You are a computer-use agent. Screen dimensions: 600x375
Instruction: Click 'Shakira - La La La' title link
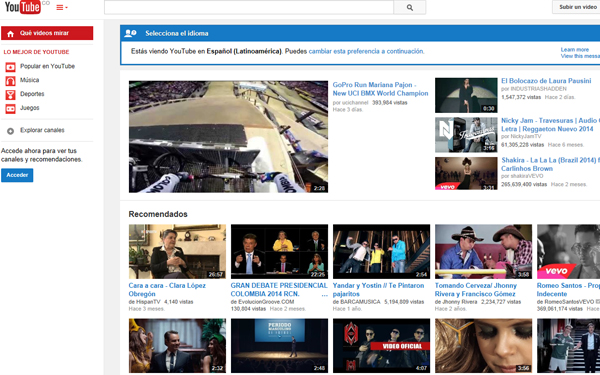550,164
